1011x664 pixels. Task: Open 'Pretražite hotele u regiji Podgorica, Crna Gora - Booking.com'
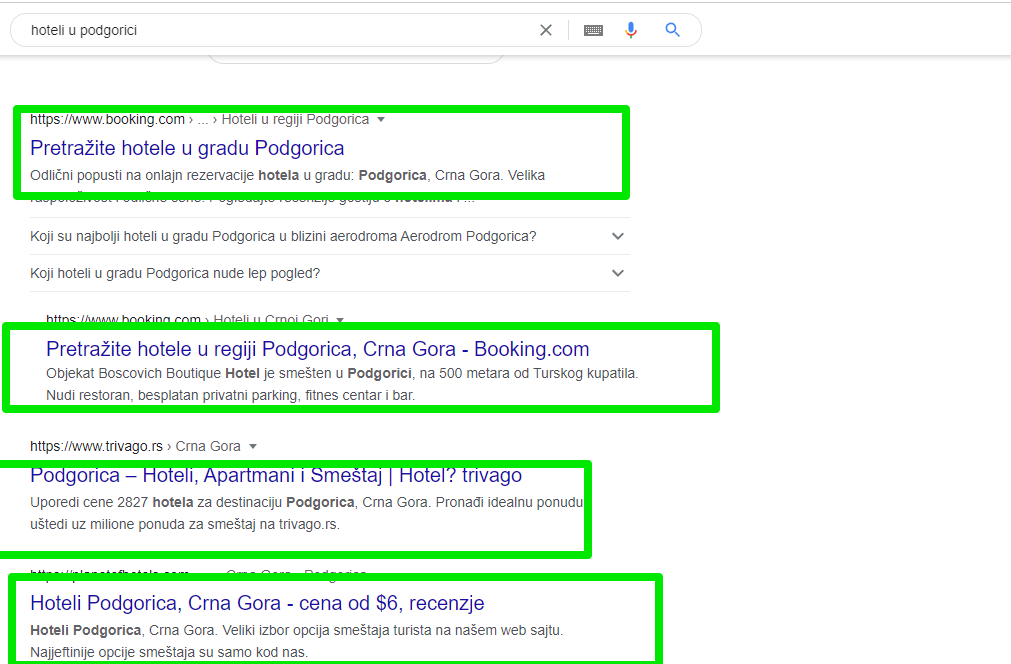coord(317,349)
